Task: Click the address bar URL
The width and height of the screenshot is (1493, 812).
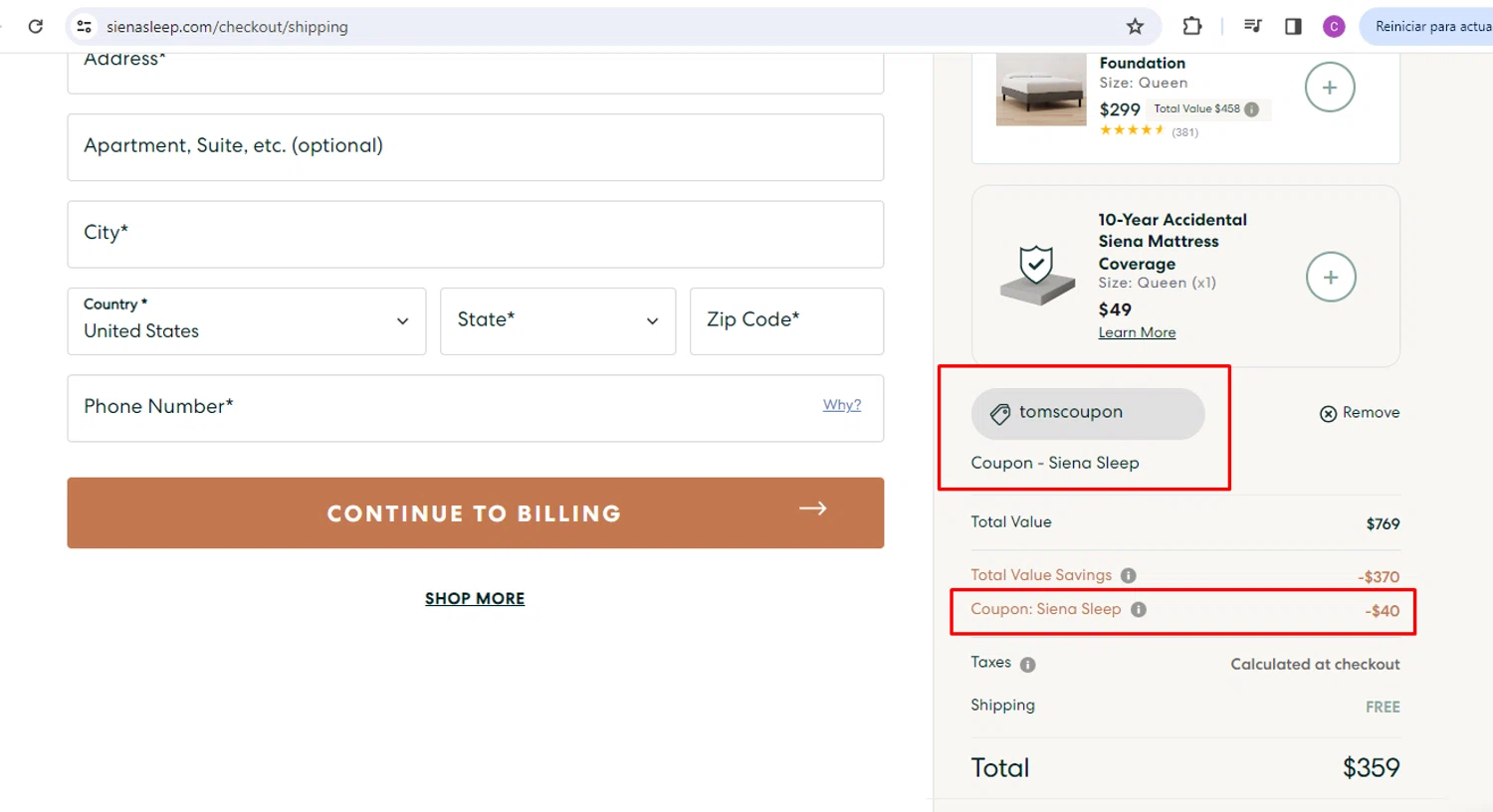Action: (227, 27)
